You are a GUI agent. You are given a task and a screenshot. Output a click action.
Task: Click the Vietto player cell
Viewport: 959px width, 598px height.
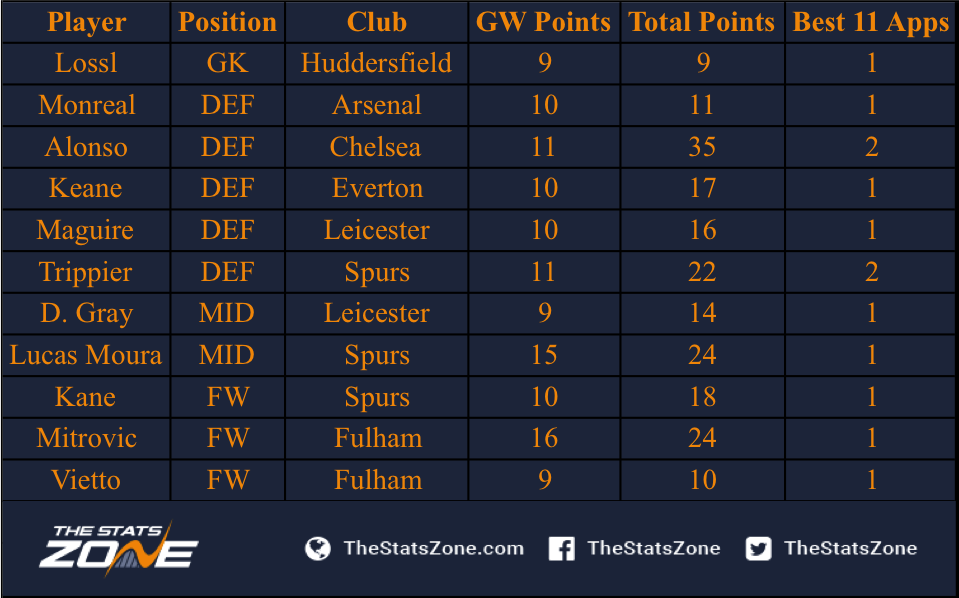86,480
